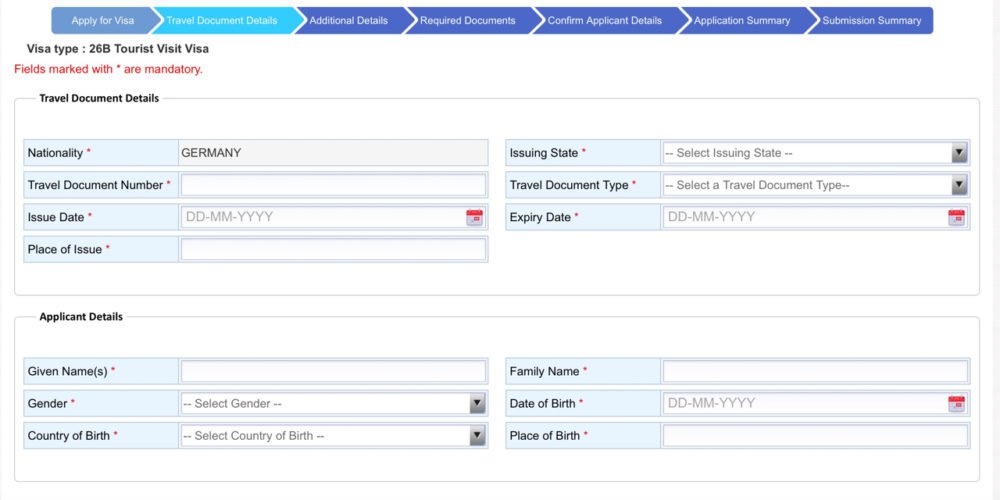Image resolution: width=1000 pixels, height=500 pixels.
Task: Expand the Gender dropdown arrow
Action: click(x=477, y=404)
